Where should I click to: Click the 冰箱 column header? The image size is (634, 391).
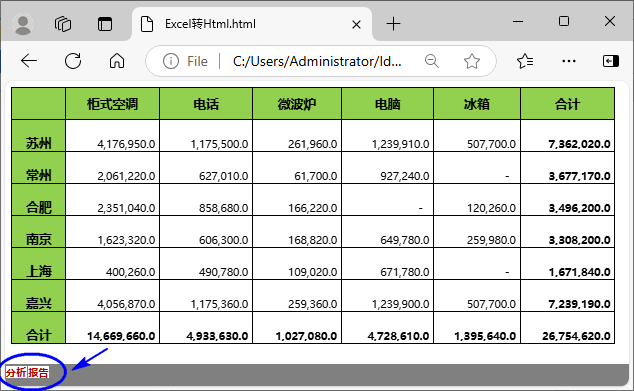pos(477,104)
